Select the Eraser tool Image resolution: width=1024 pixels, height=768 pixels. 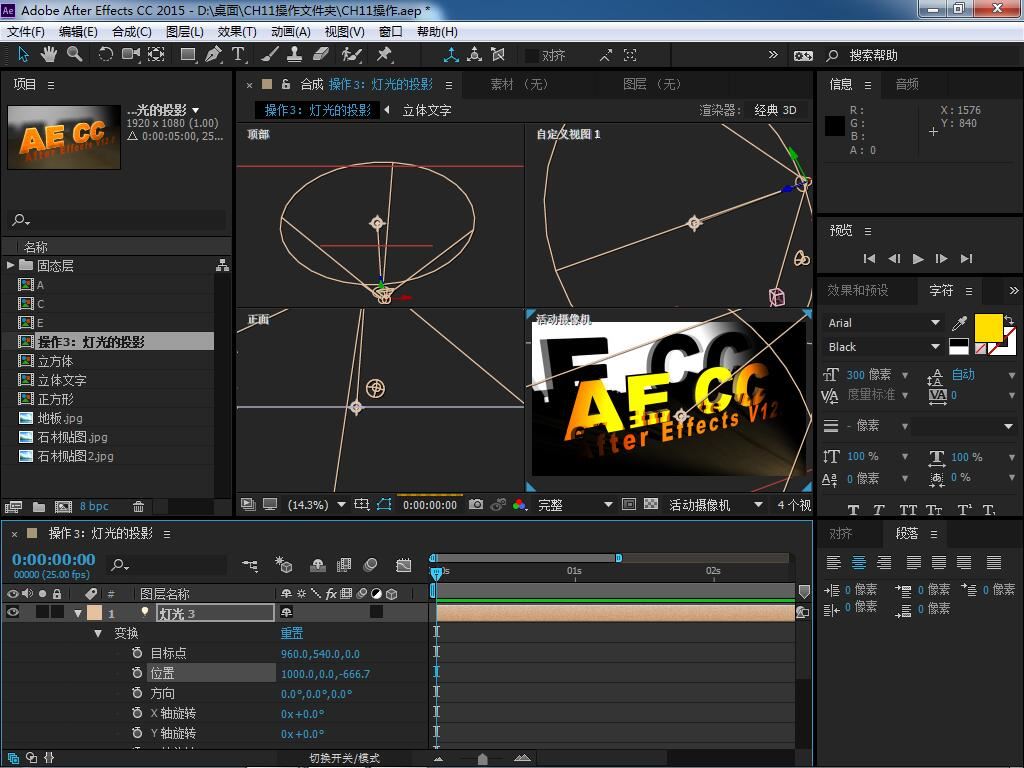pyautogui.click(x=321, y=55)
